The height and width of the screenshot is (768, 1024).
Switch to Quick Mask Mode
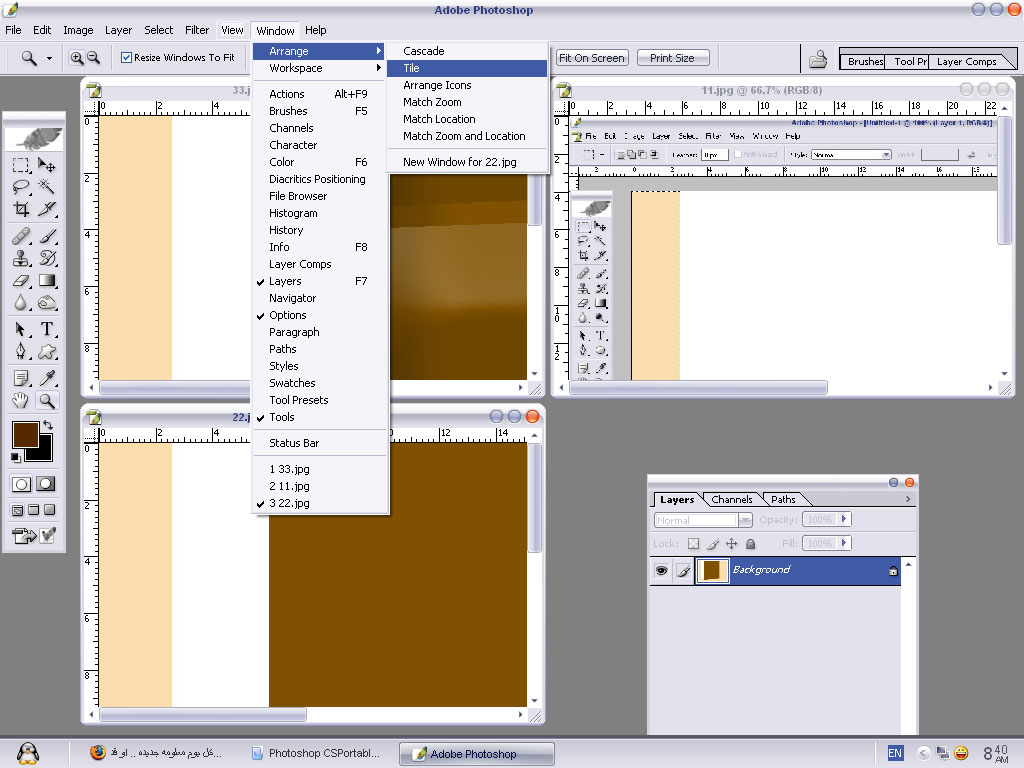pyautogui.click(x=46, y=484)
